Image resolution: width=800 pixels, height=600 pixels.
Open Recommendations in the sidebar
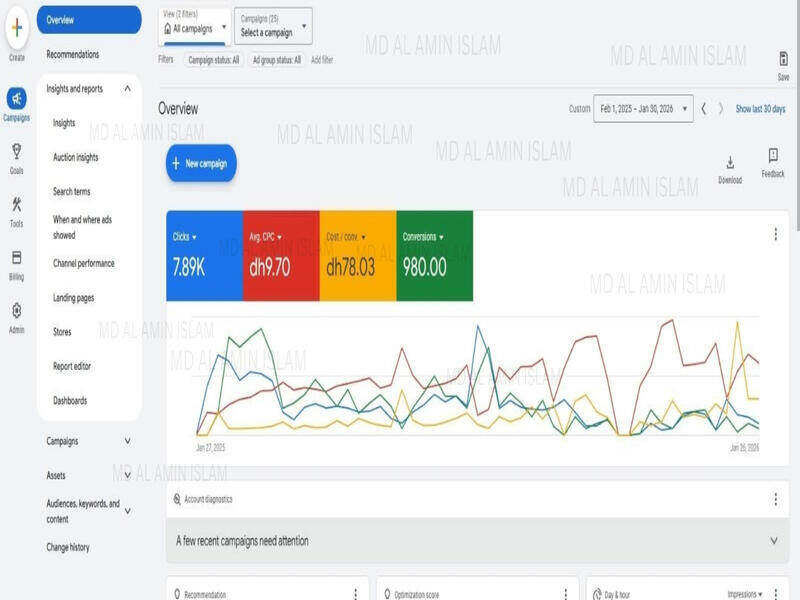pyautogui.click(x=73, y=54)
